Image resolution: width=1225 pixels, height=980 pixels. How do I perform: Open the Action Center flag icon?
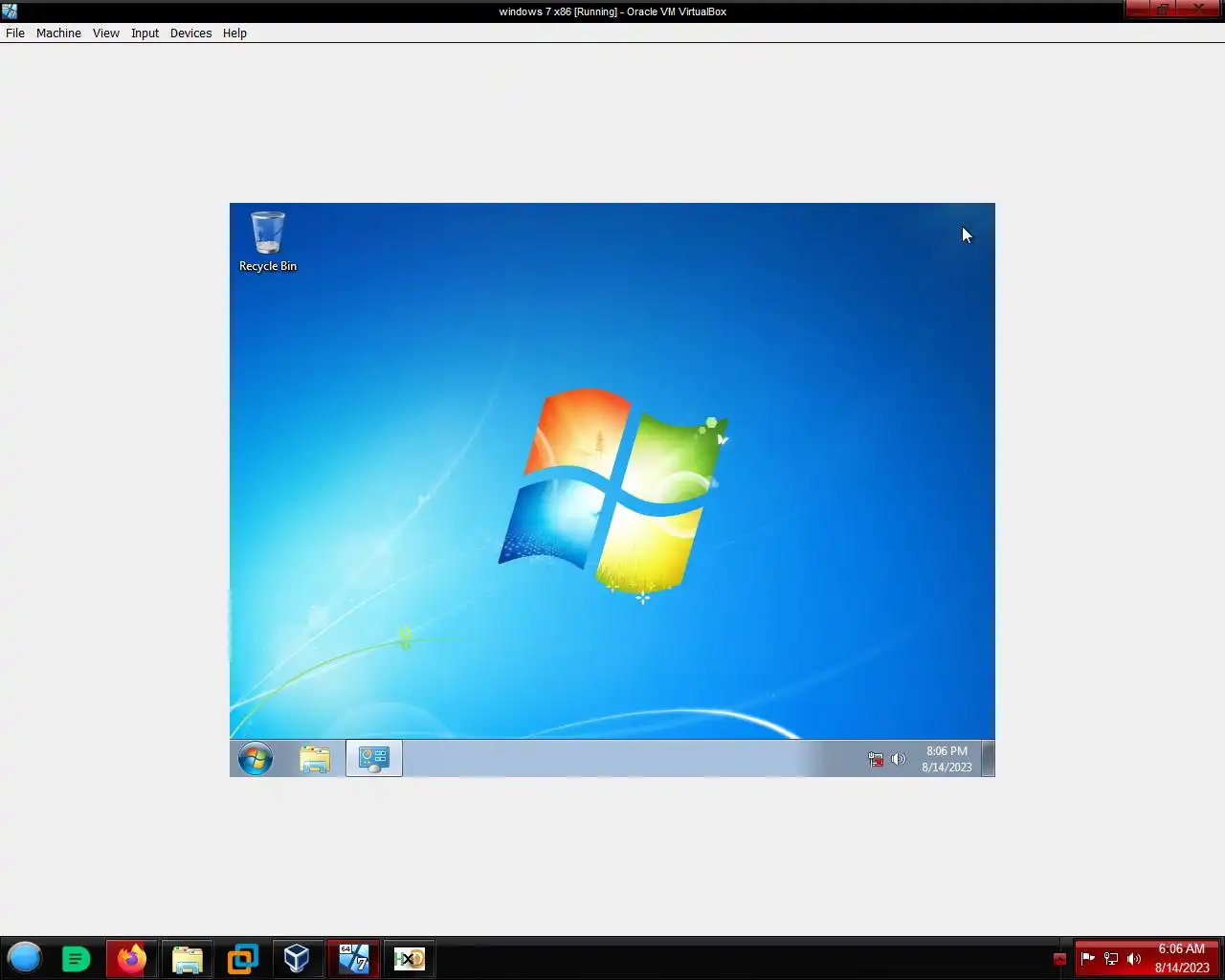(1088, 958)
